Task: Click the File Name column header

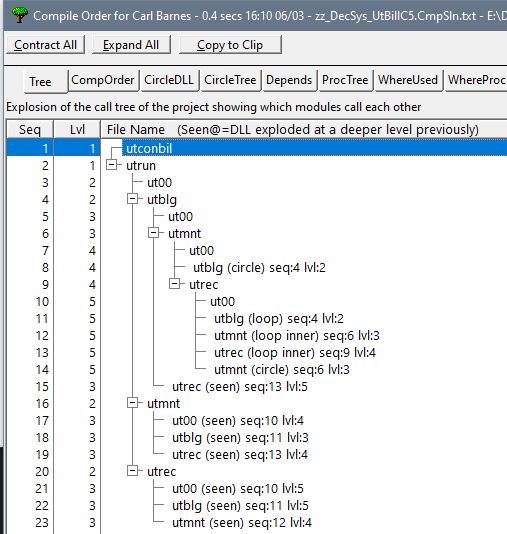Action: point(304,129)
